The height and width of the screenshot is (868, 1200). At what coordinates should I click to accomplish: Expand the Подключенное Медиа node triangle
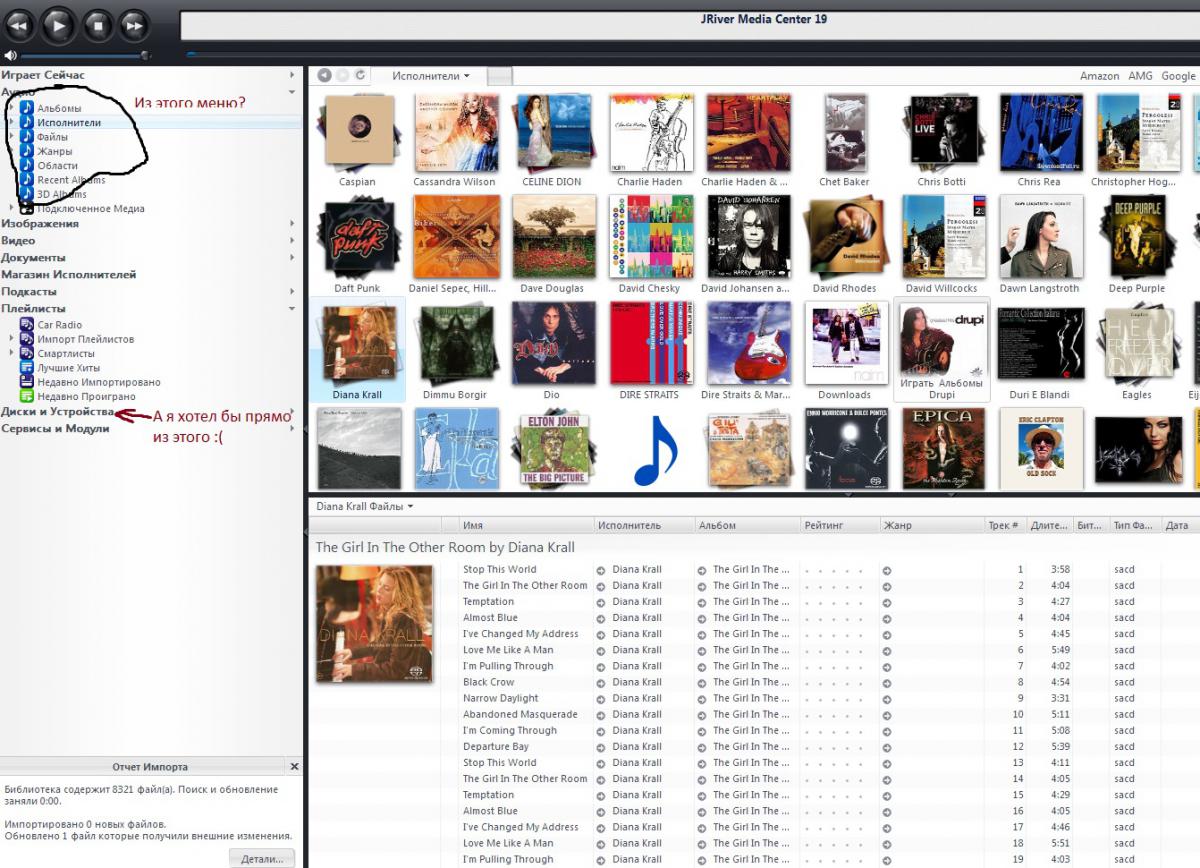pos(11,209)
